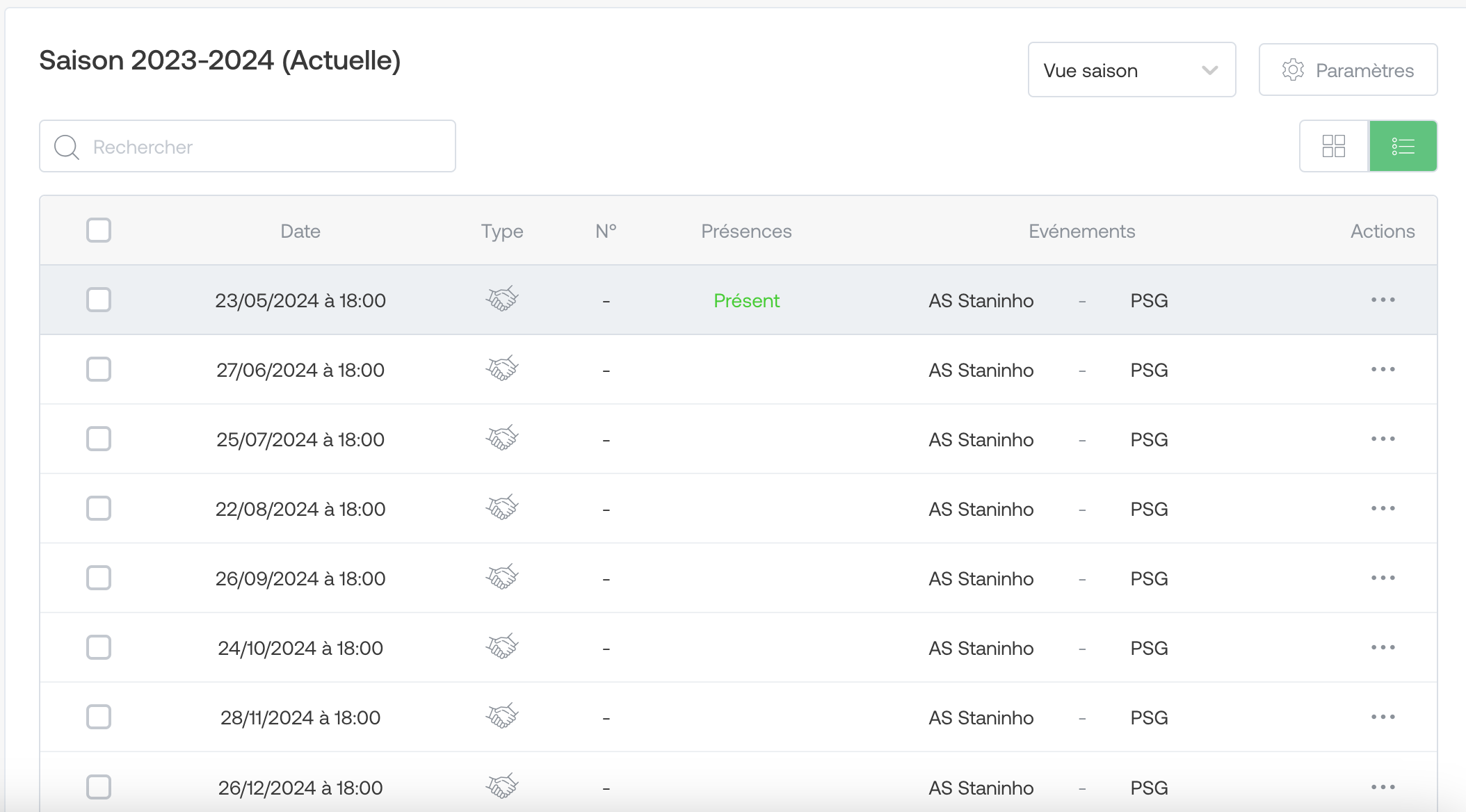1466x812 pixels.
Task: Check the 25/07/2024 row checkbox
Action: coord(99,439)
